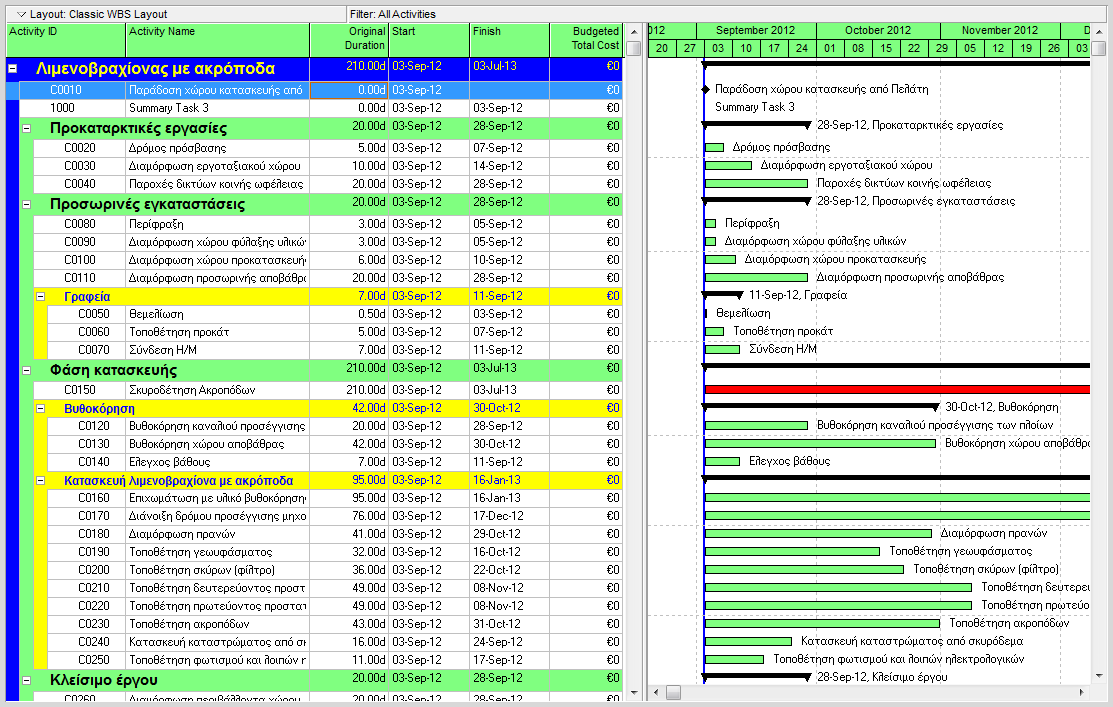This screenshot has width=1113, height=707.
Task: Collapse the Προκαταρκτικές εργασίες WBS group
Action: (26, 128)
